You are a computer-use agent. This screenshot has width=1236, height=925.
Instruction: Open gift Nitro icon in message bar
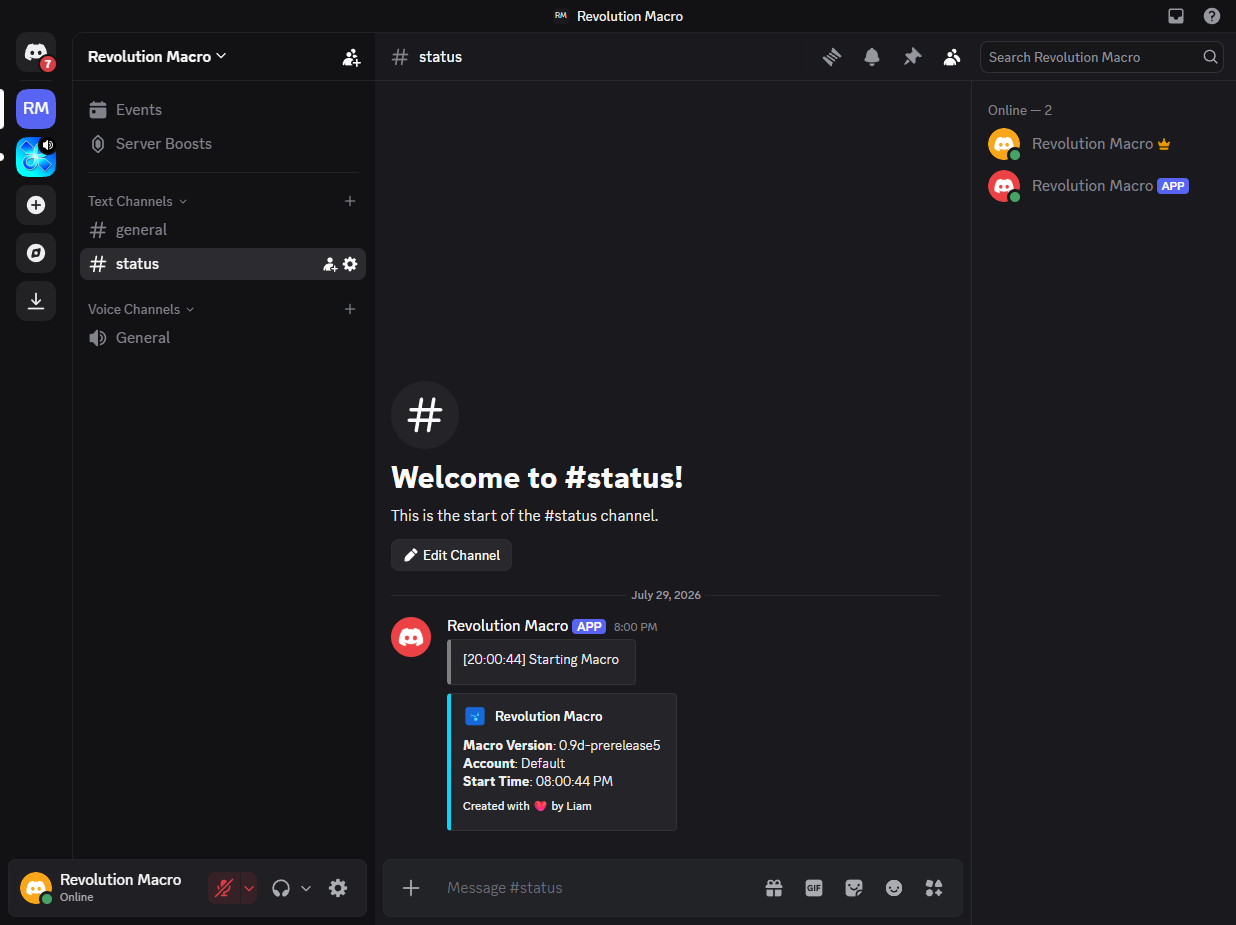click(774, 888)
